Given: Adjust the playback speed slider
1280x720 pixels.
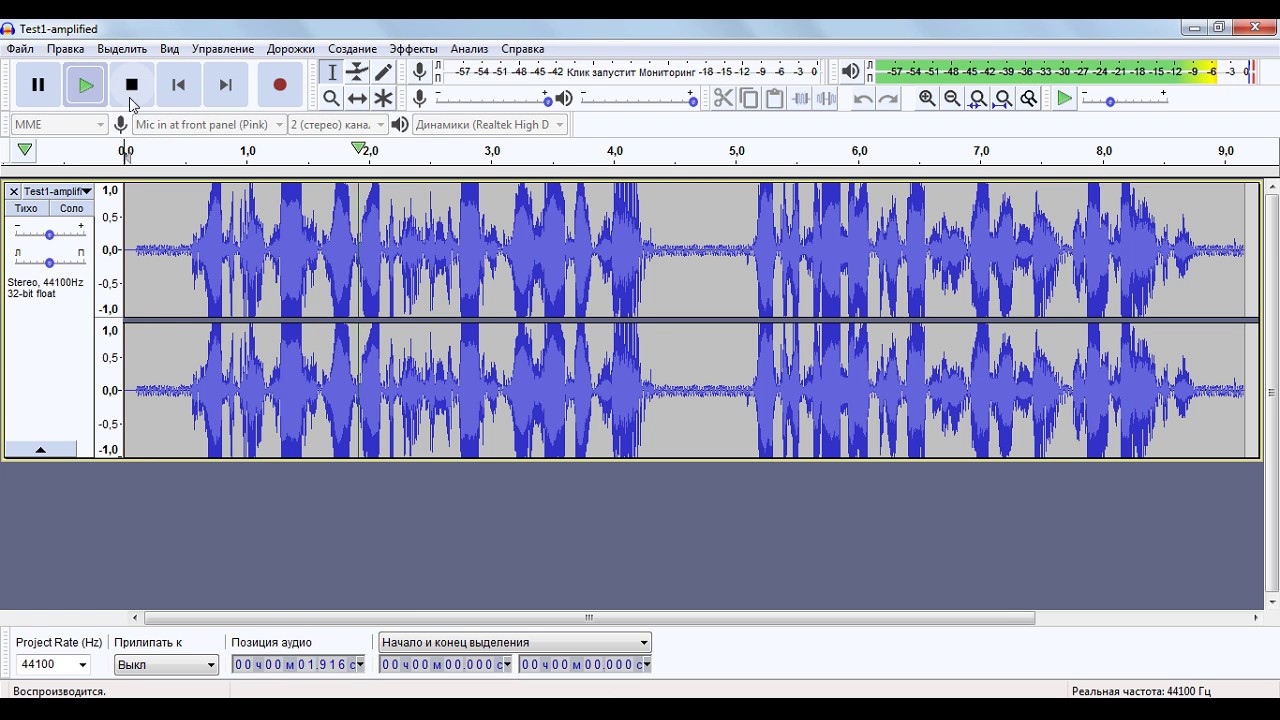Looking at the screenshot, I should click(x=1124, y=98).
